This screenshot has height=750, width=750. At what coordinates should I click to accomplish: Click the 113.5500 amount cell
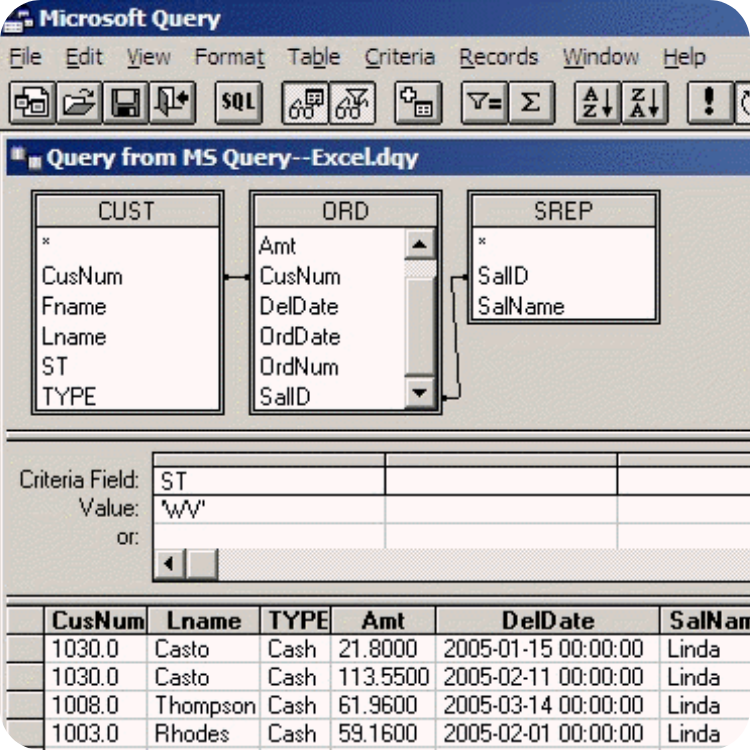[x=383, y=677]
